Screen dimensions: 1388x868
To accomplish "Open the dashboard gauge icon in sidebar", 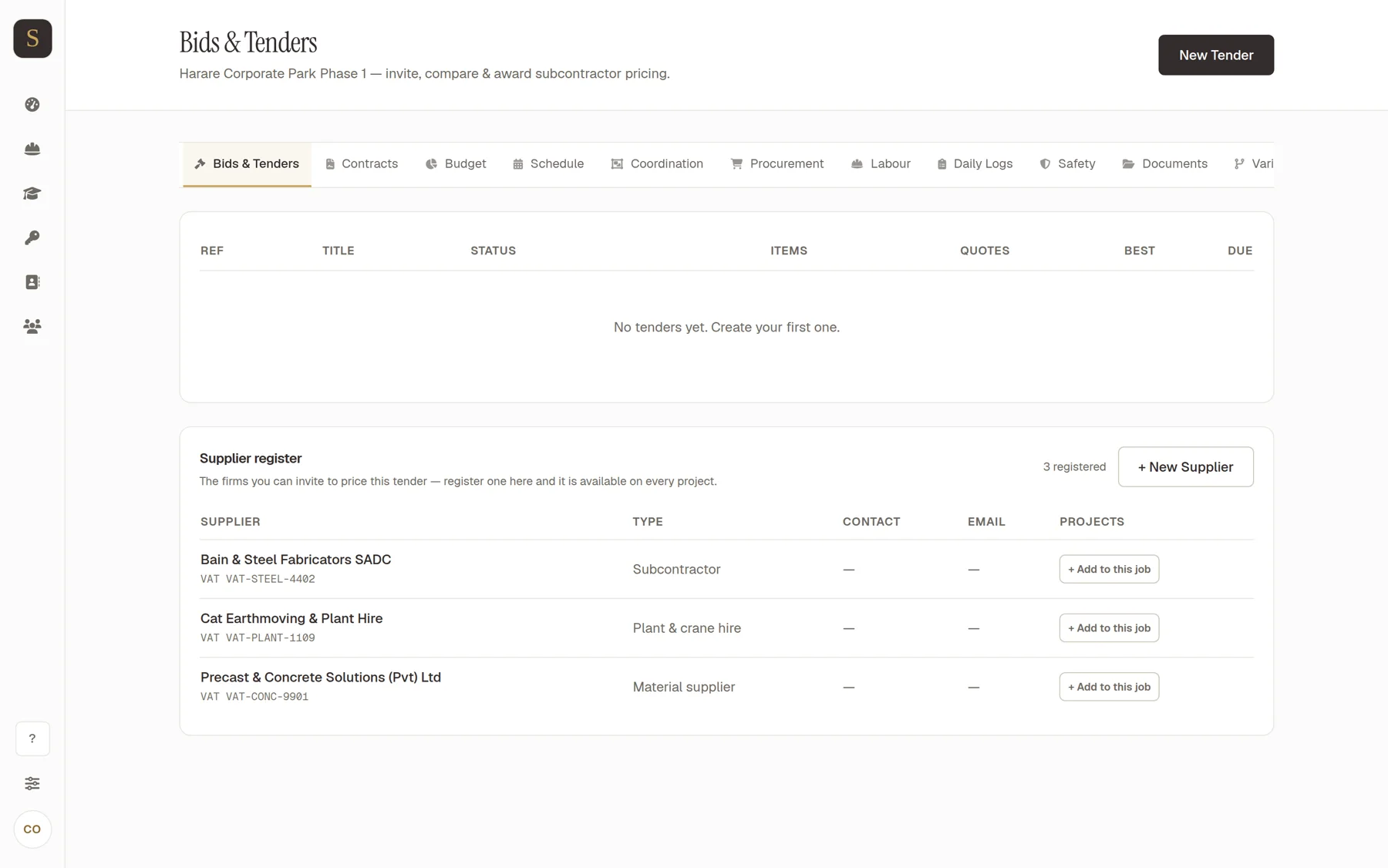I will click(32, 104).
